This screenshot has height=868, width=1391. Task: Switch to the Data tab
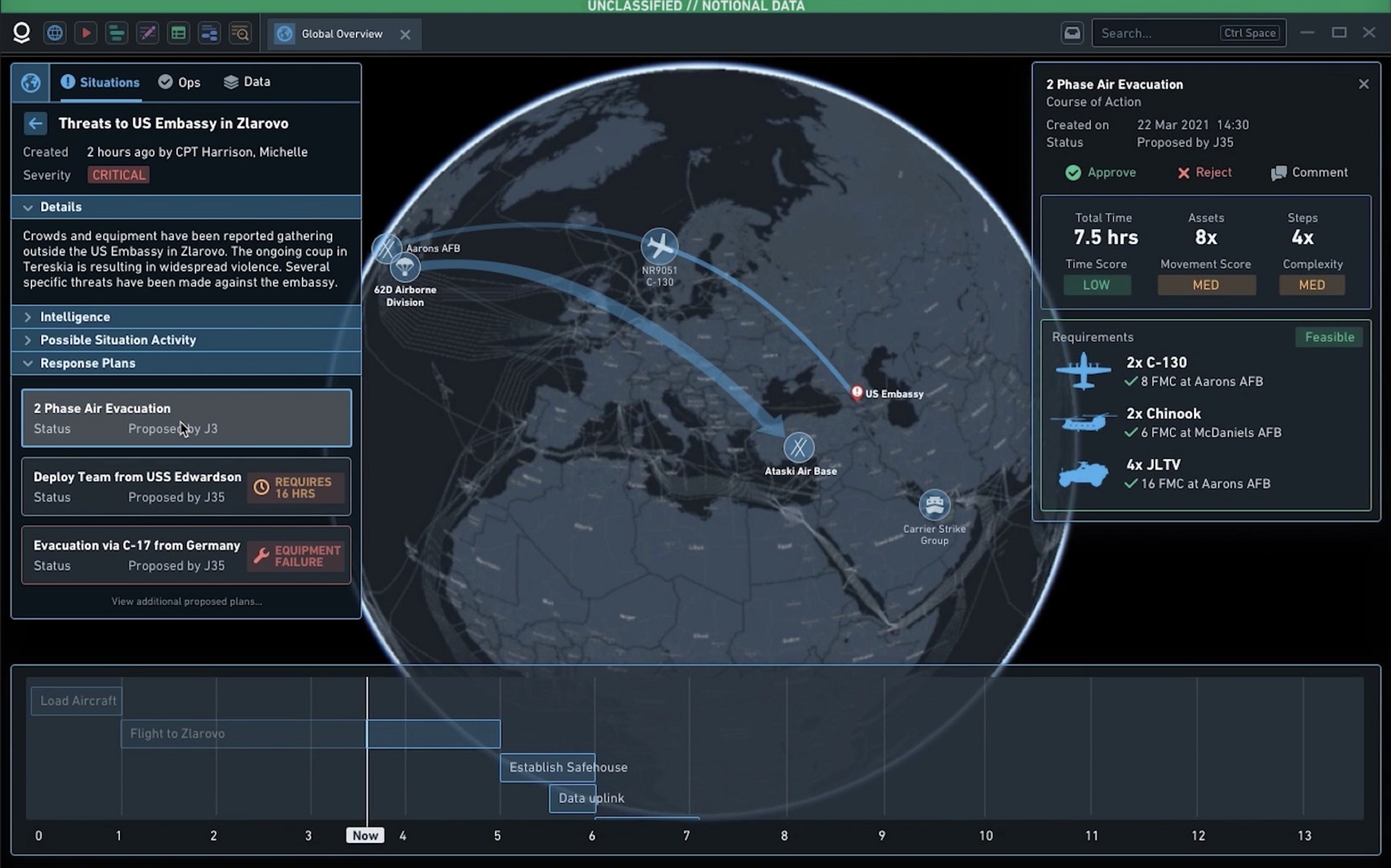click(x=247, y=82)
